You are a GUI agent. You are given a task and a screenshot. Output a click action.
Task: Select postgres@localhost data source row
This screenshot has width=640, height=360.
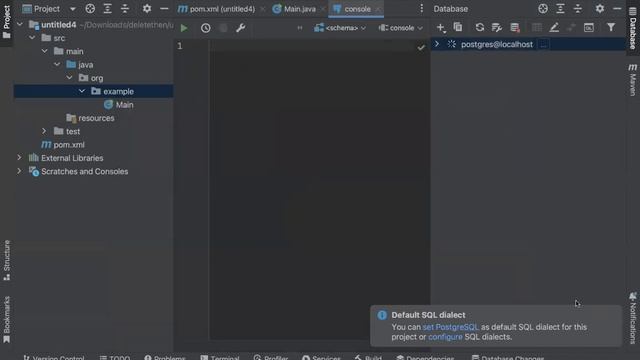(528, 44)
